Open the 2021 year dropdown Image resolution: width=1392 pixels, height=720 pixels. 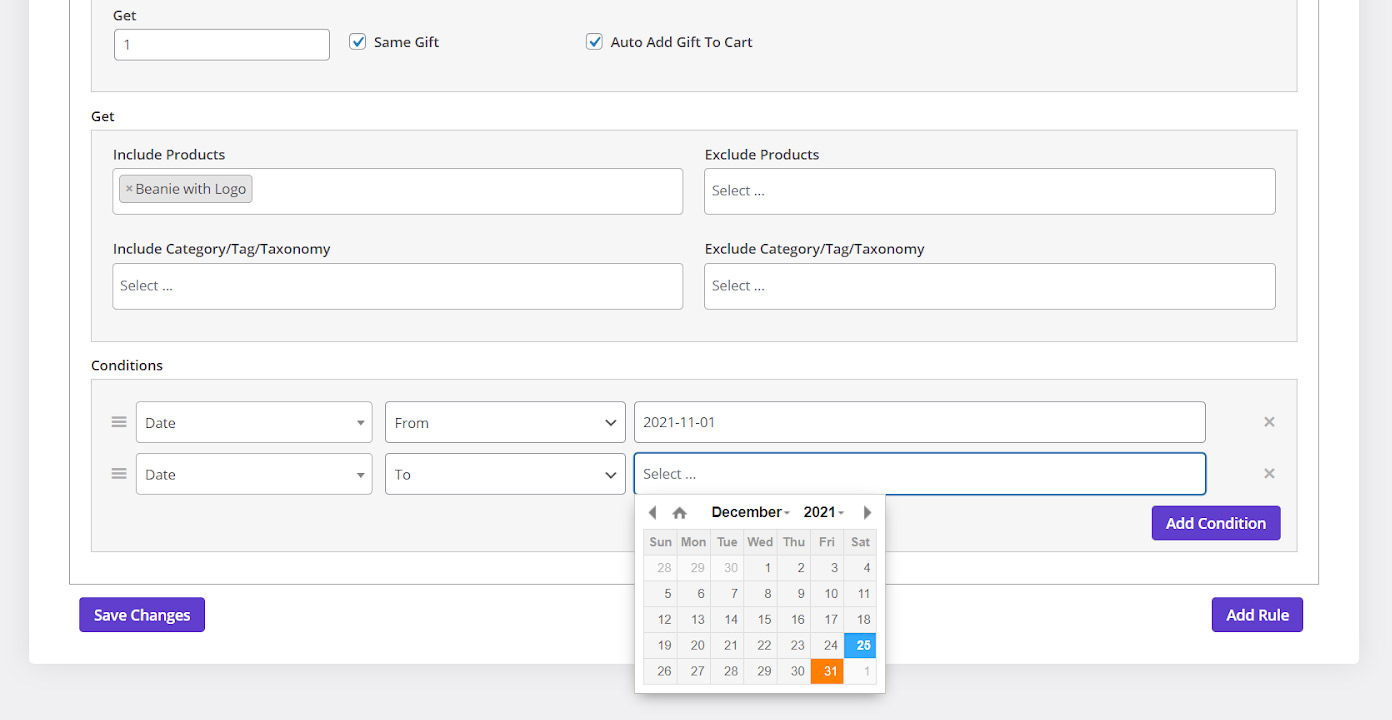coord(823,512)
